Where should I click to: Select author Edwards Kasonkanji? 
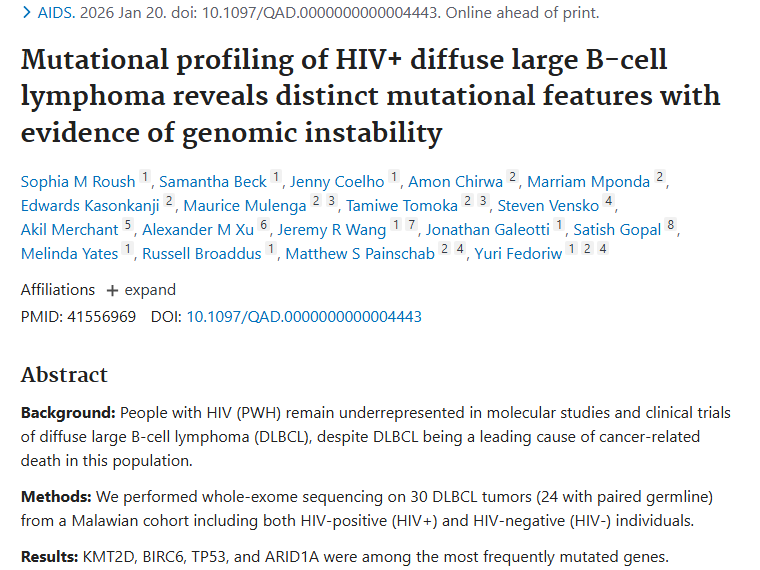coord(91,206)
